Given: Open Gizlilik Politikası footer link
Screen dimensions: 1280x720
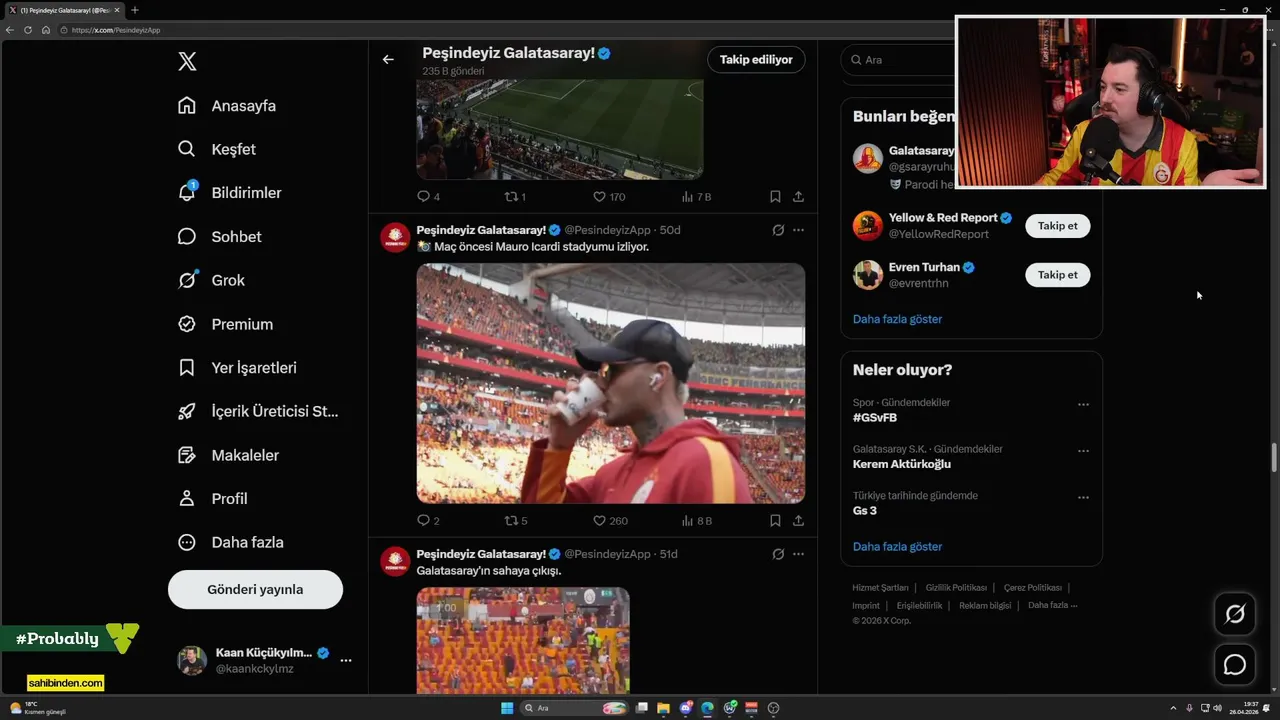Looking at the screenshot, I should [956, 588].
